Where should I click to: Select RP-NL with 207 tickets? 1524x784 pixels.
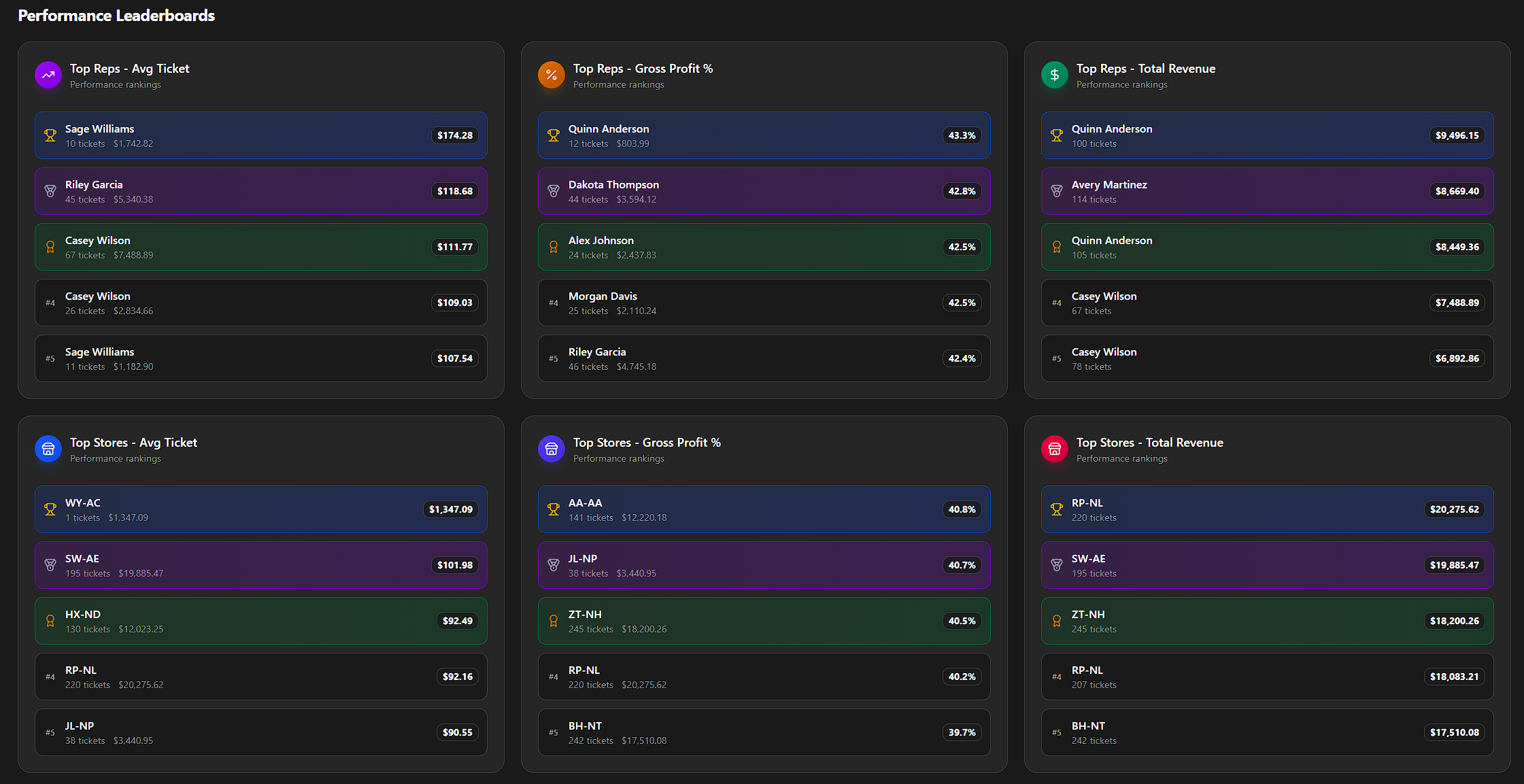(x=1268, y=677)
